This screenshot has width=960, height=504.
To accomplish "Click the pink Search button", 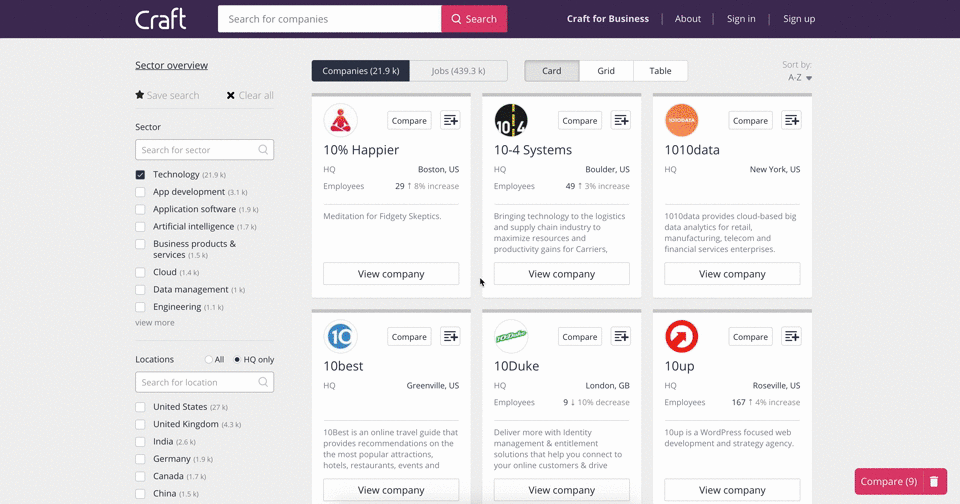I will pos(474,19).
